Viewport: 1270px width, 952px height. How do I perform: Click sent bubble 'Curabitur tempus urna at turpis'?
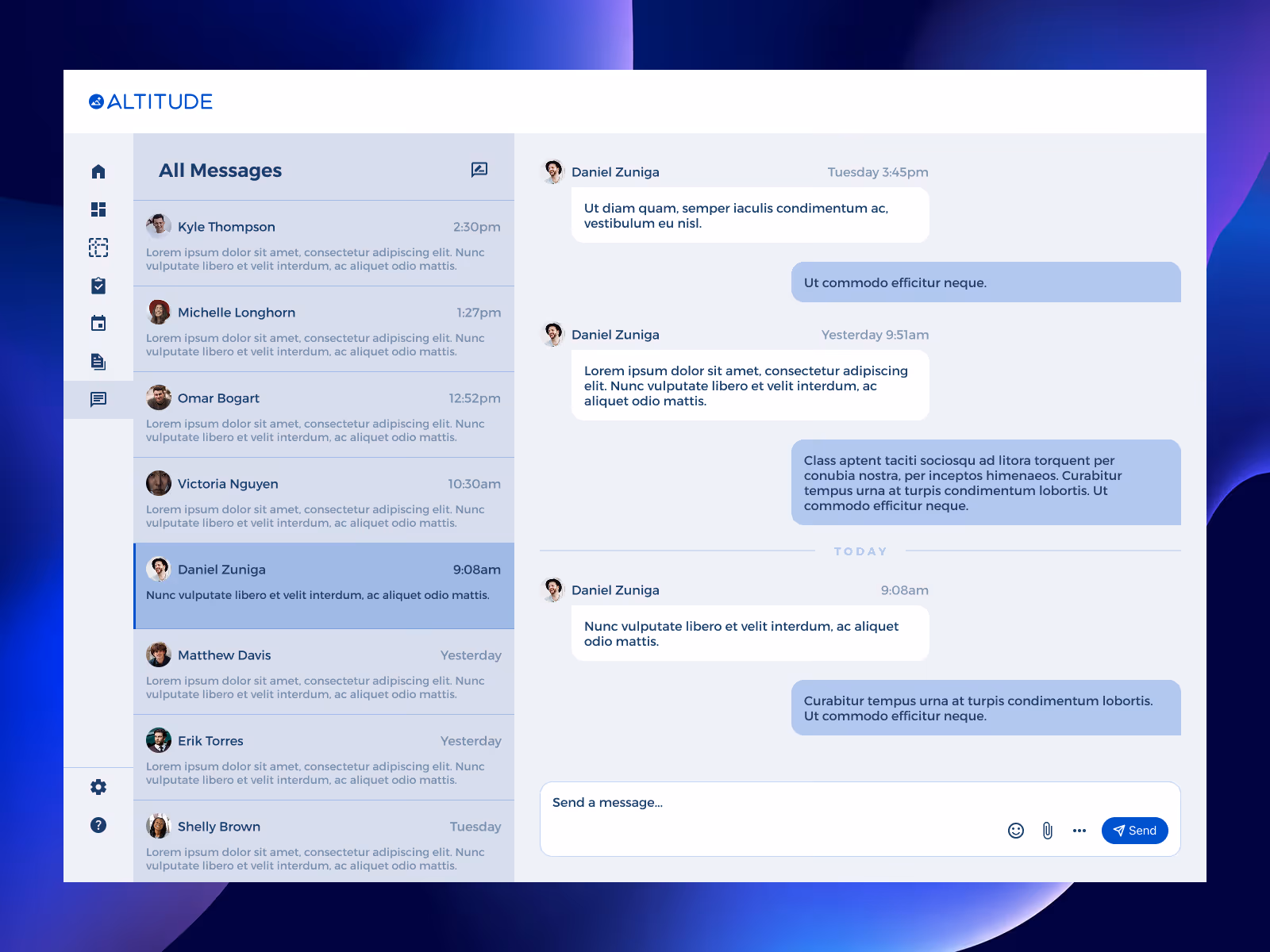click(x=986, y=708)
